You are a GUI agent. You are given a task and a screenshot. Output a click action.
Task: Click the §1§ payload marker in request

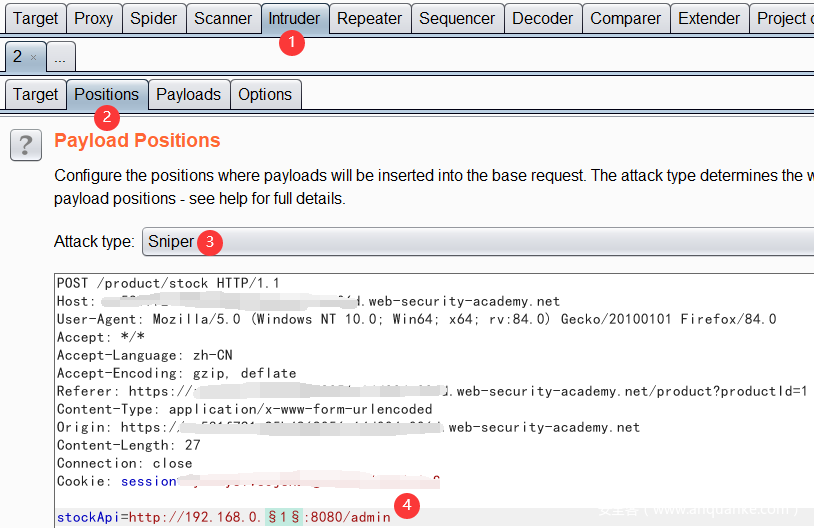(282, 517)
